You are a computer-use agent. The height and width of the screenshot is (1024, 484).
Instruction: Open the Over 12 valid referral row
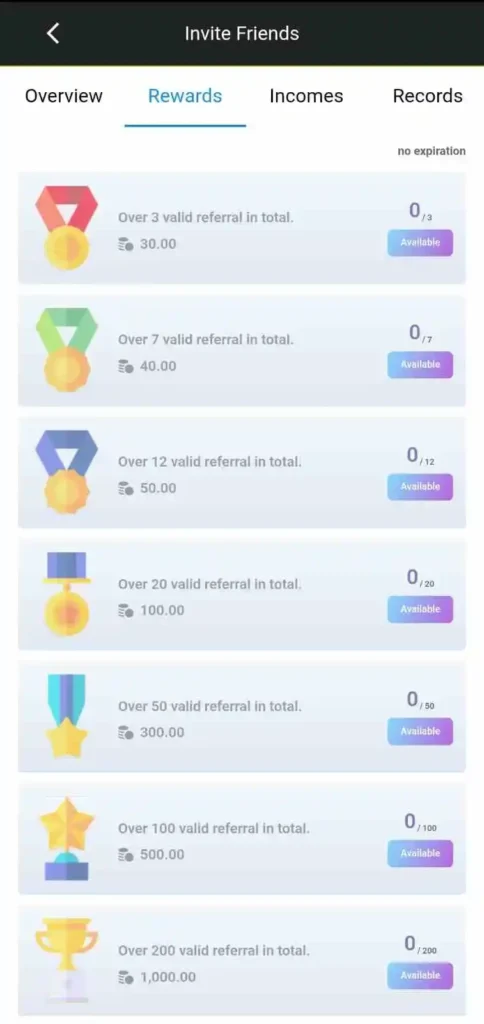click(242, 472)
